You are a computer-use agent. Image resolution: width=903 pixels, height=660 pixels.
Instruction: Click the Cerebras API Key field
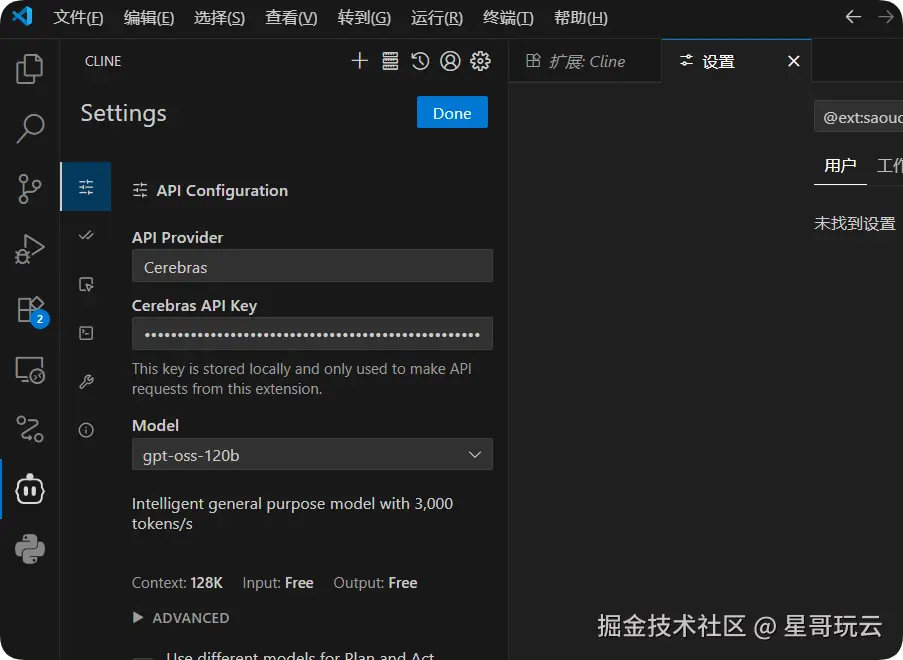tap(312, 333)
